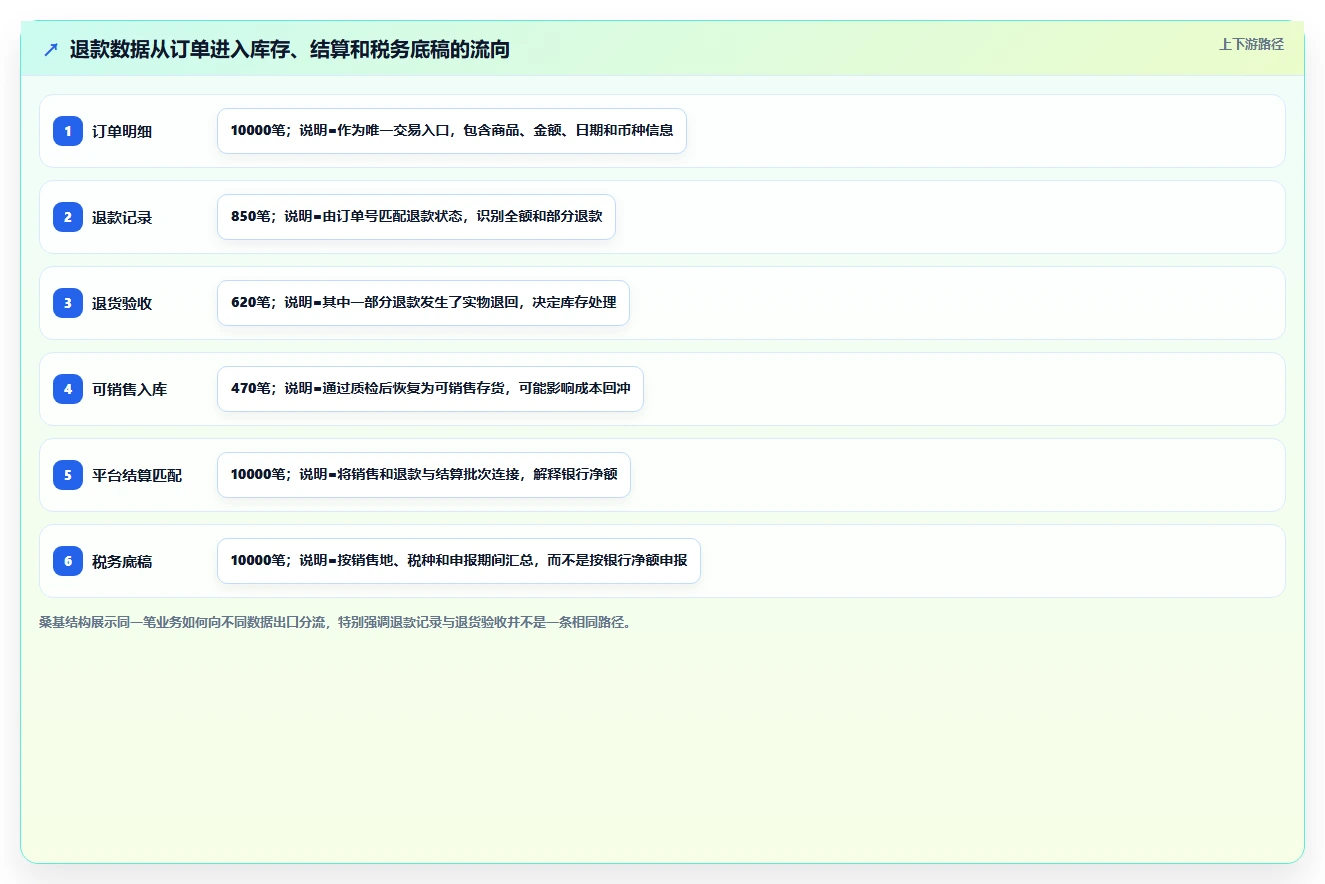Open the 10000笔 按销售地、税种 chip

tap(459, 561)
